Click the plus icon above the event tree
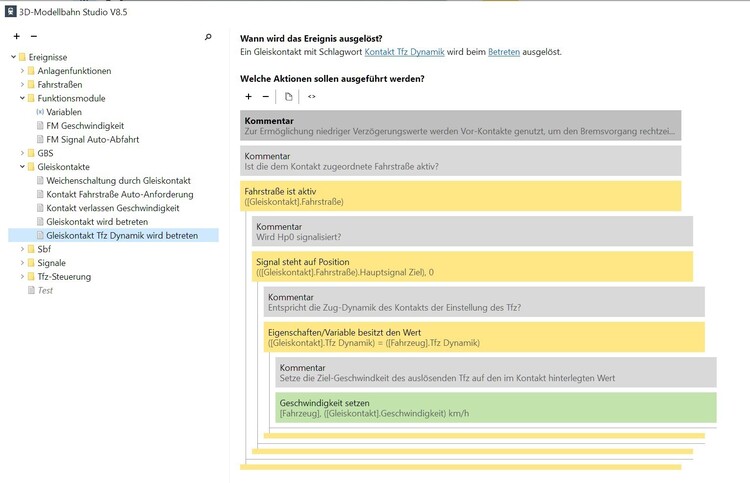This screenshot has width=750, height=483. 16,36
